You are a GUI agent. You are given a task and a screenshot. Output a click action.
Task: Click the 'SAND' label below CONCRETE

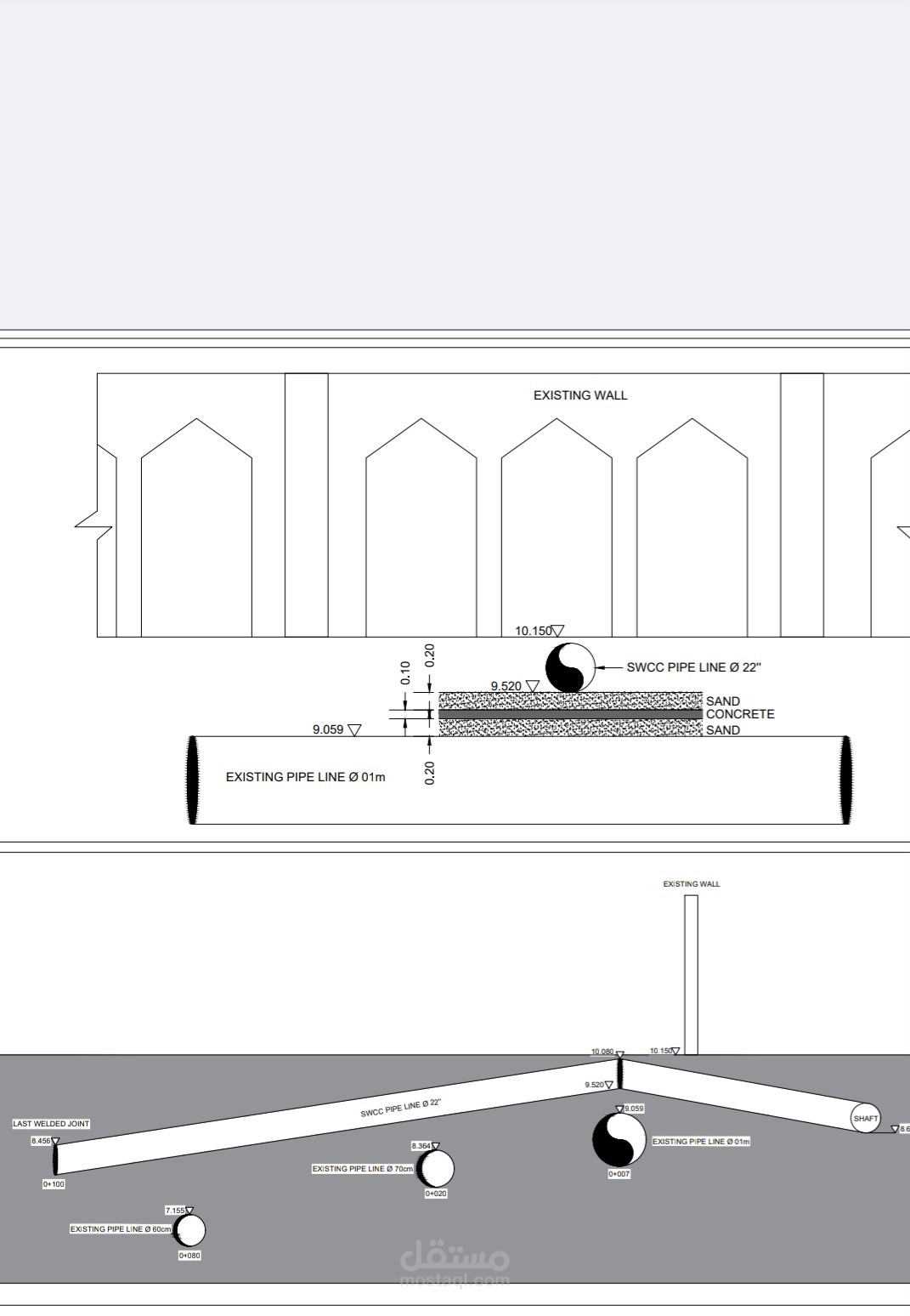click(x=723, y=730)
